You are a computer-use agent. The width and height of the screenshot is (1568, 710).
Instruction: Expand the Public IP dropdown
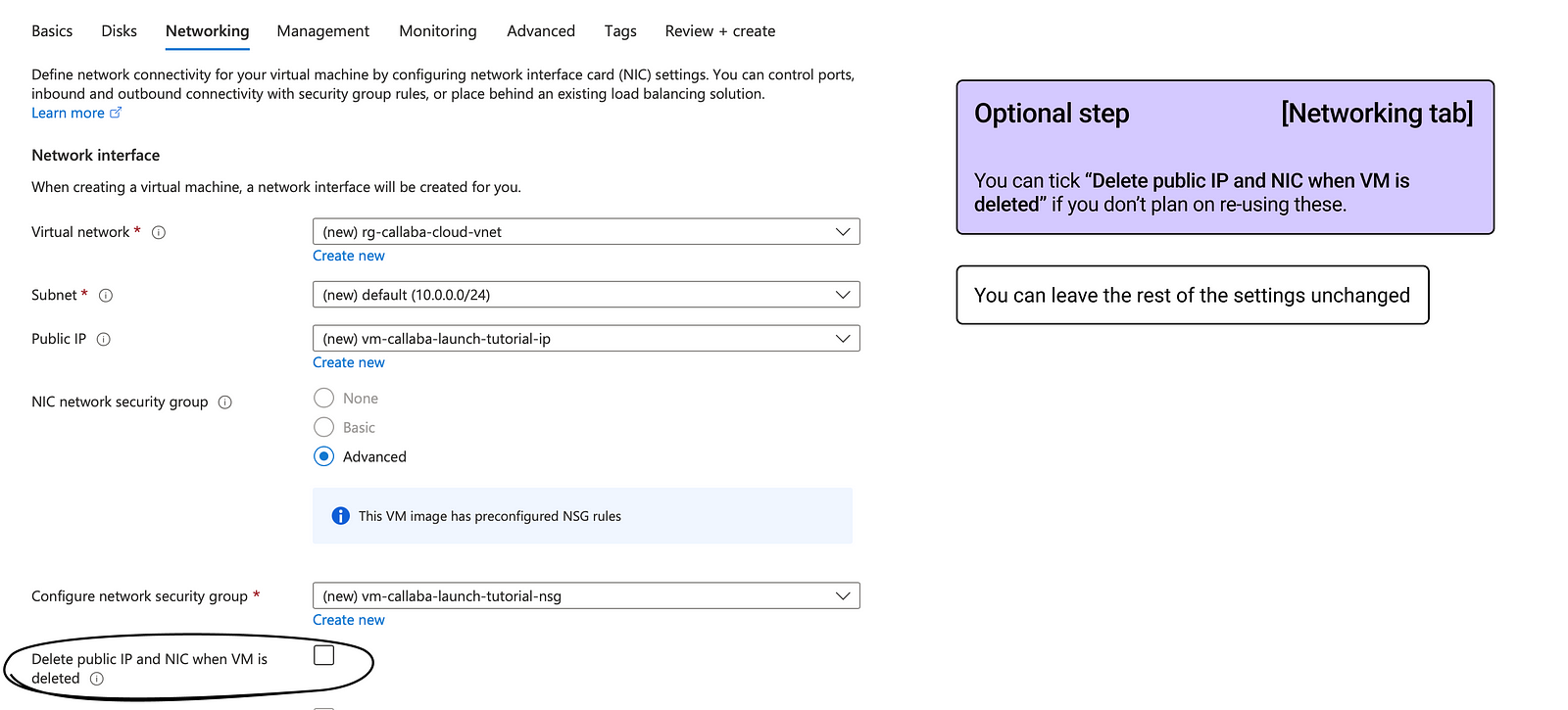pyautogui.click(x=586, y=339)
